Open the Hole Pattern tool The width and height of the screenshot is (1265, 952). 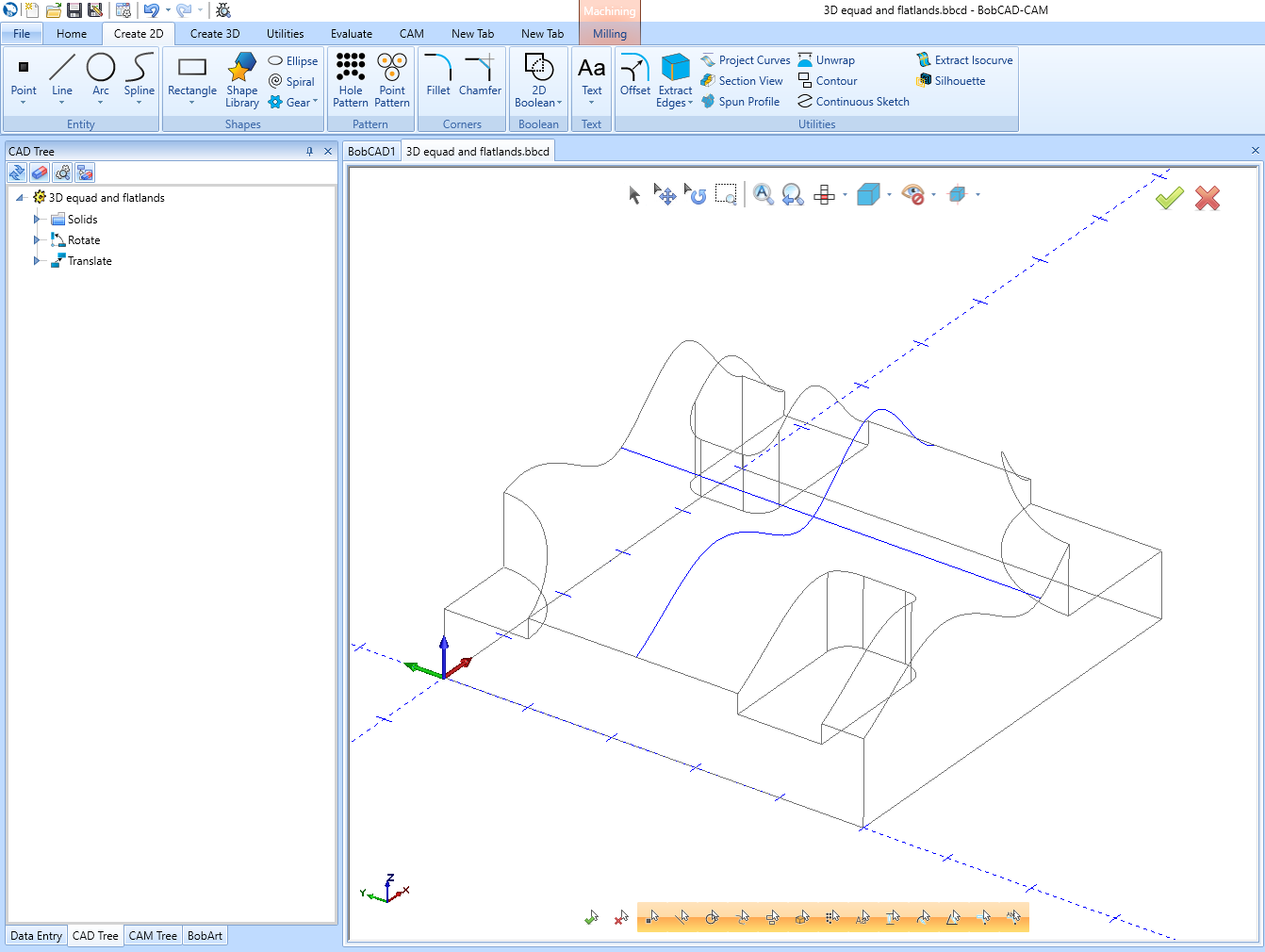tap(351, 79)
